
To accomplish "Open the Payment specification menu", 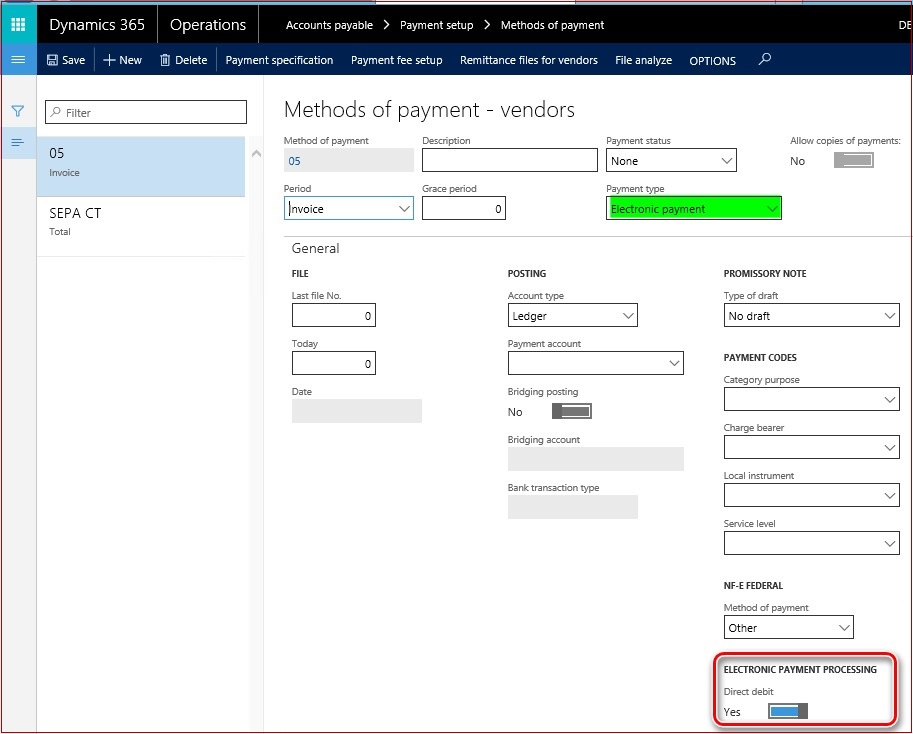I will coord(279,60).
